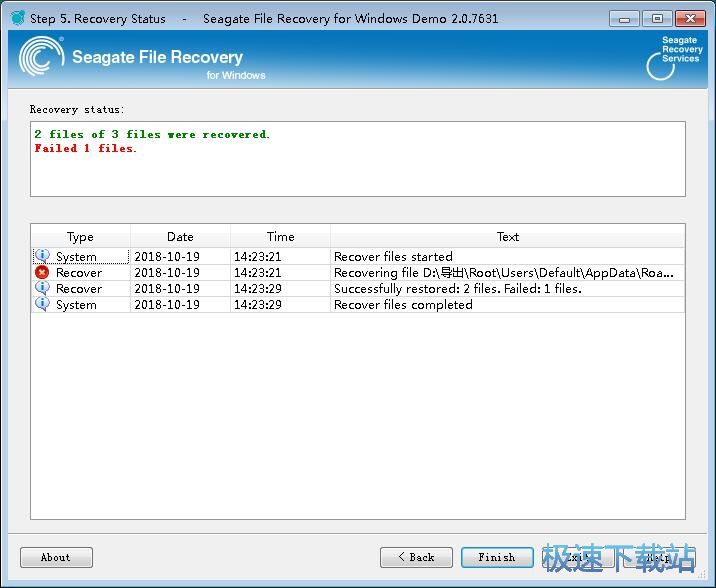Maximize the Seagate File Recovery window
Image resolution: width=716 pixels, height=588 pixels.
[x=657, y=19]
